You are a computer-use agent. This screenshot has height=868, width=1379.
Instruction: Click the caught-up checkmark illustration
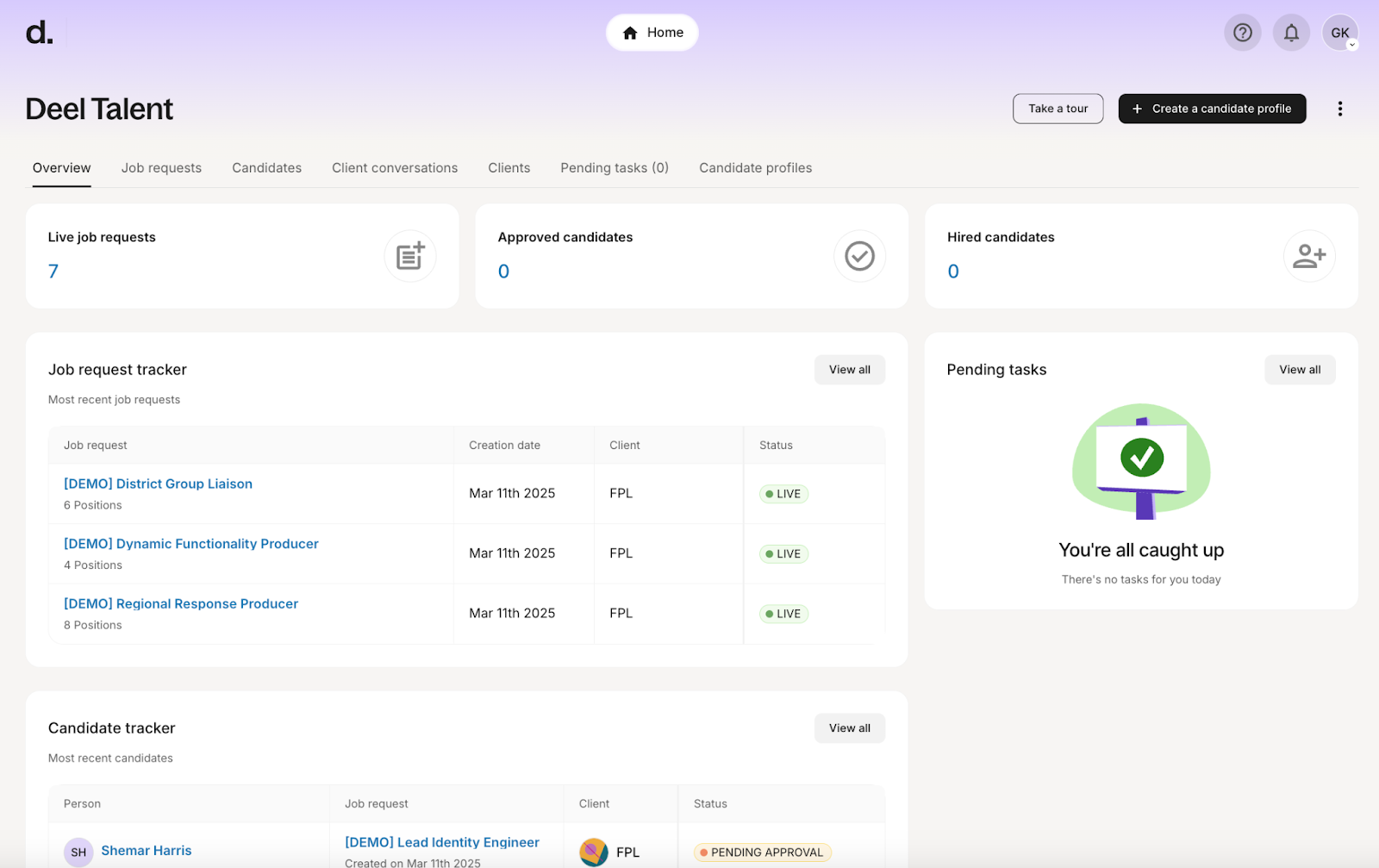[1141, 461]
